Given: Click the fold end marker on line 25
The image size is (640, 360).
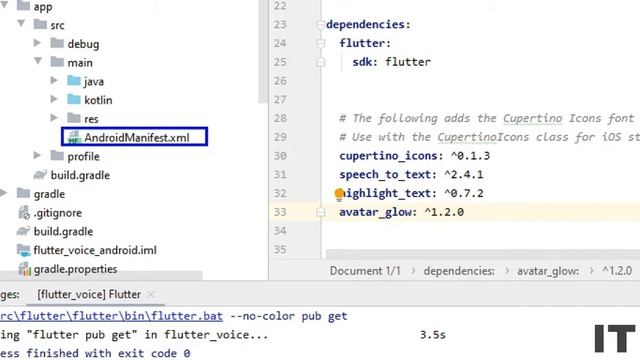Looking at the screenshot, I should (x=320, y=62).
